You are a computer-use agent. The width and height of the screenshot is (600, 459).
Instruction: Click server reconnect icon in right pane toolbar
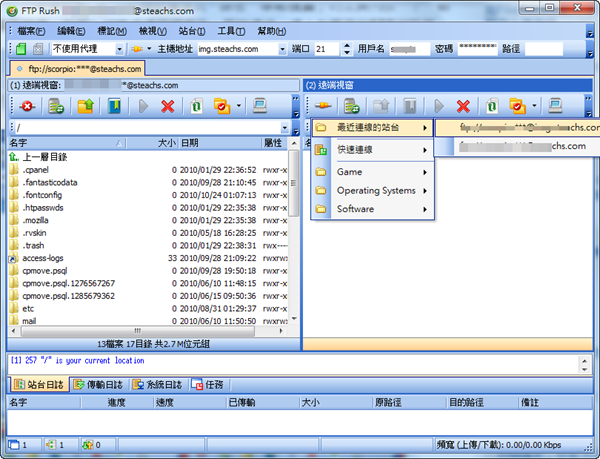(x=352, y=106)
